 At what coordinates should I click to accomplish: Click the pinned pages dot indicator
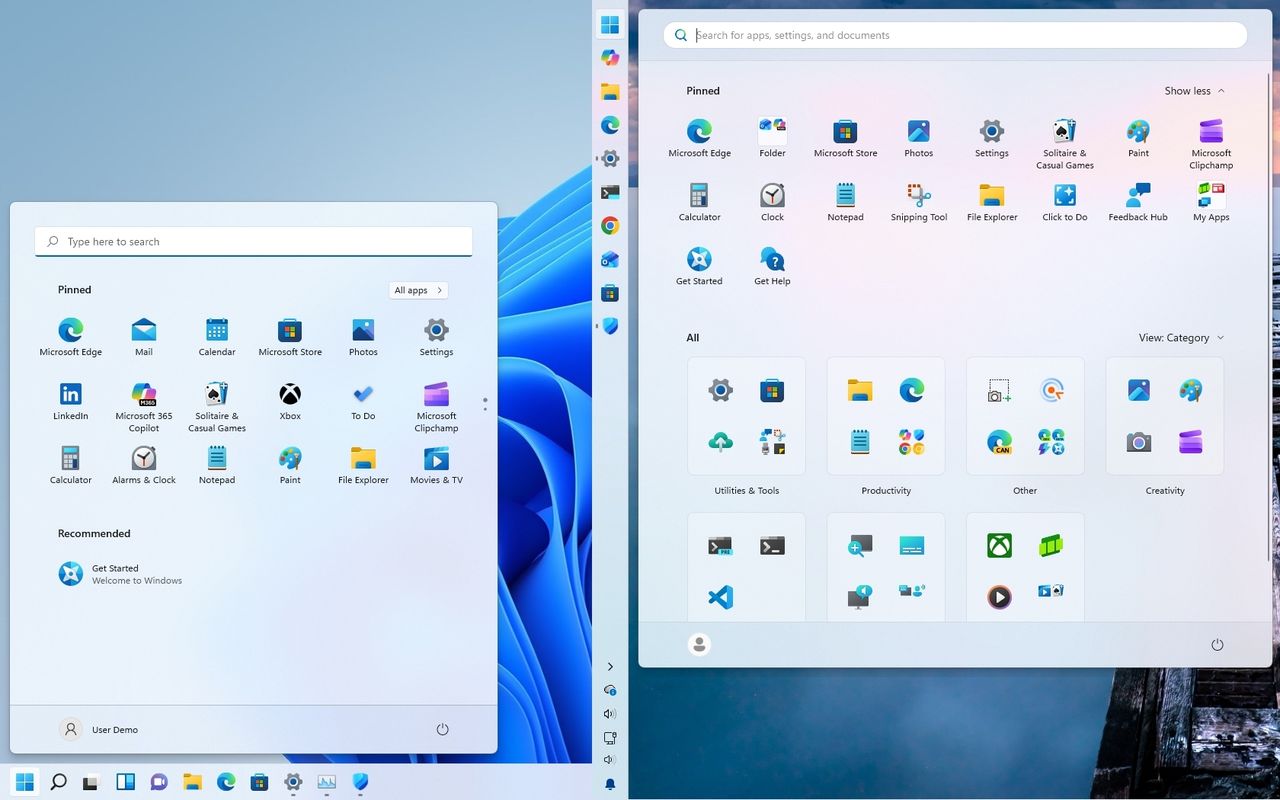tap(485, 404)
